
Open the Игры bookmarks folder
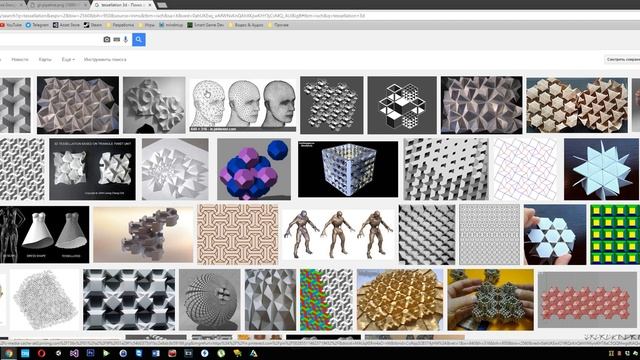[146, 25]
